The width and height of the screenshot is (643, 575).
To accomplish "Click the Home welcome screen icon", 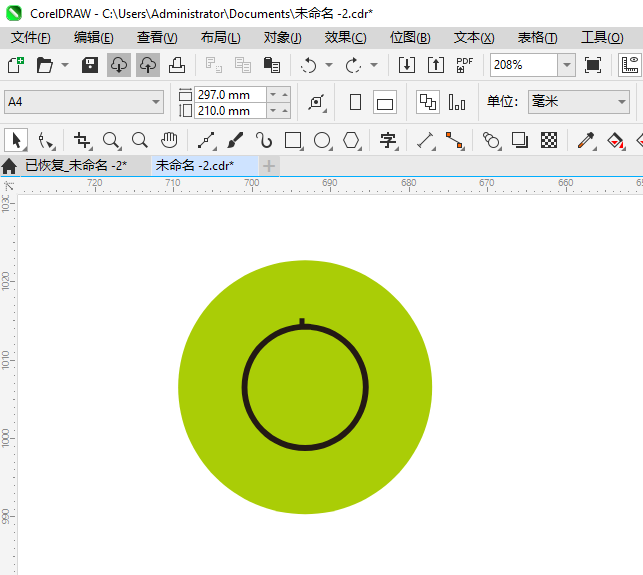I will (9, 167).
